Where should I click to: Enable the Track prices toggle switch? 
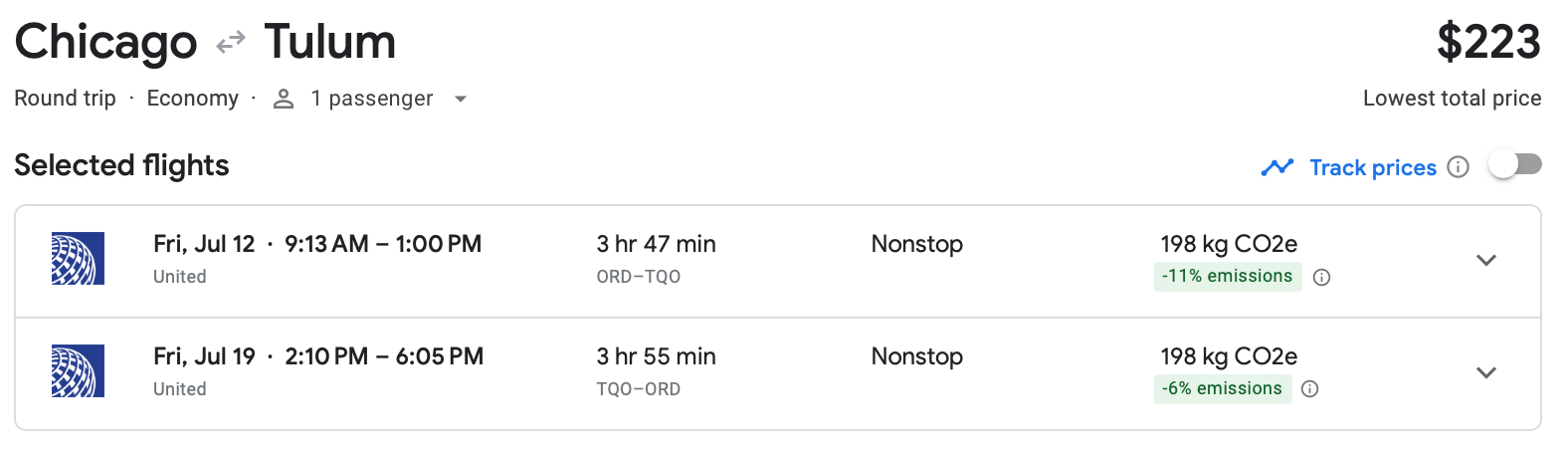pyautogui.click(x=1514, y=164)
